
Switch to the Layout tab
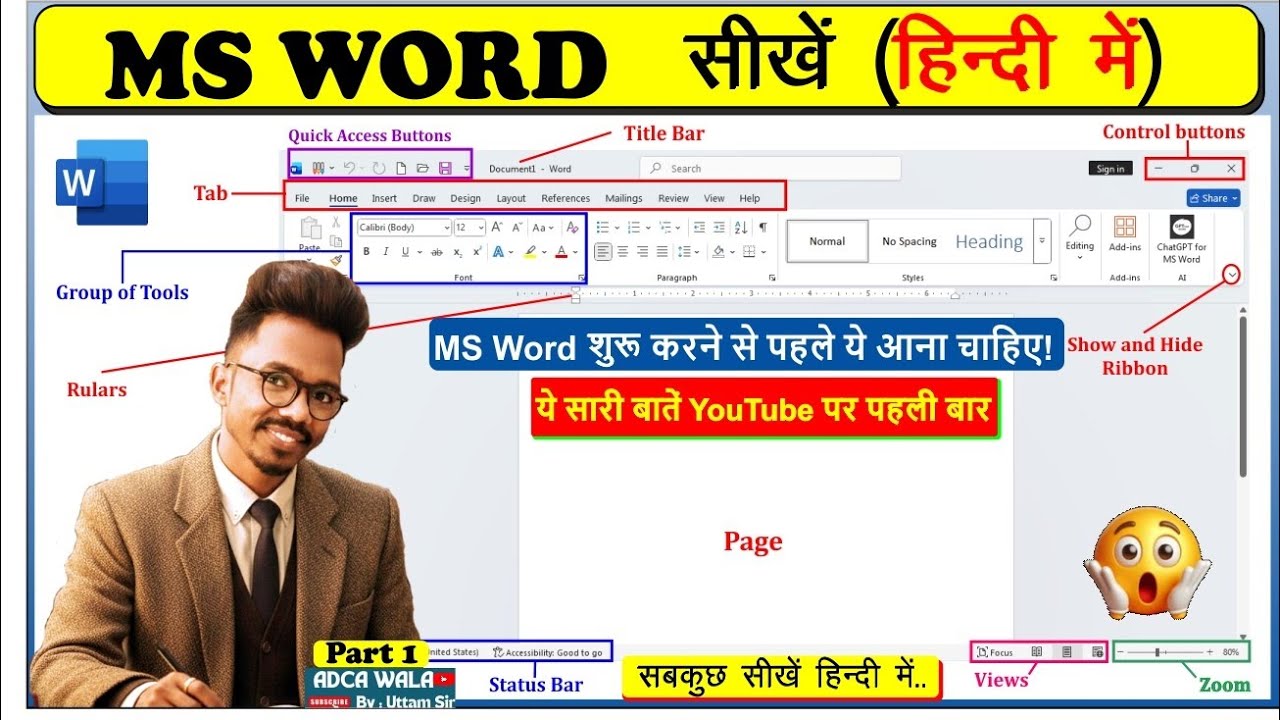pyautogui.click(x=511, y=198)
